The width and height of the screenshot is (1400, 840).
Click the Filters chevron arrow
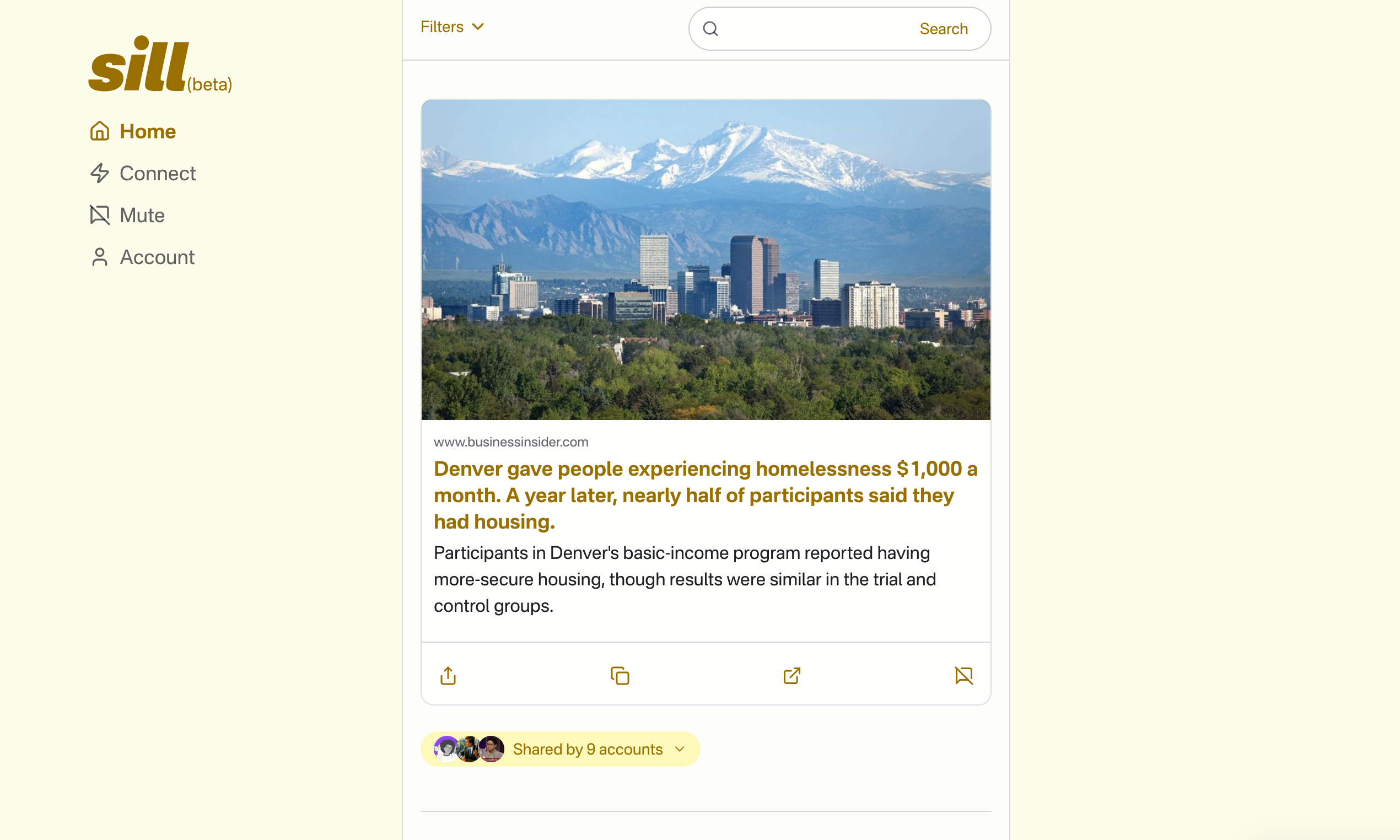[478, 27]
